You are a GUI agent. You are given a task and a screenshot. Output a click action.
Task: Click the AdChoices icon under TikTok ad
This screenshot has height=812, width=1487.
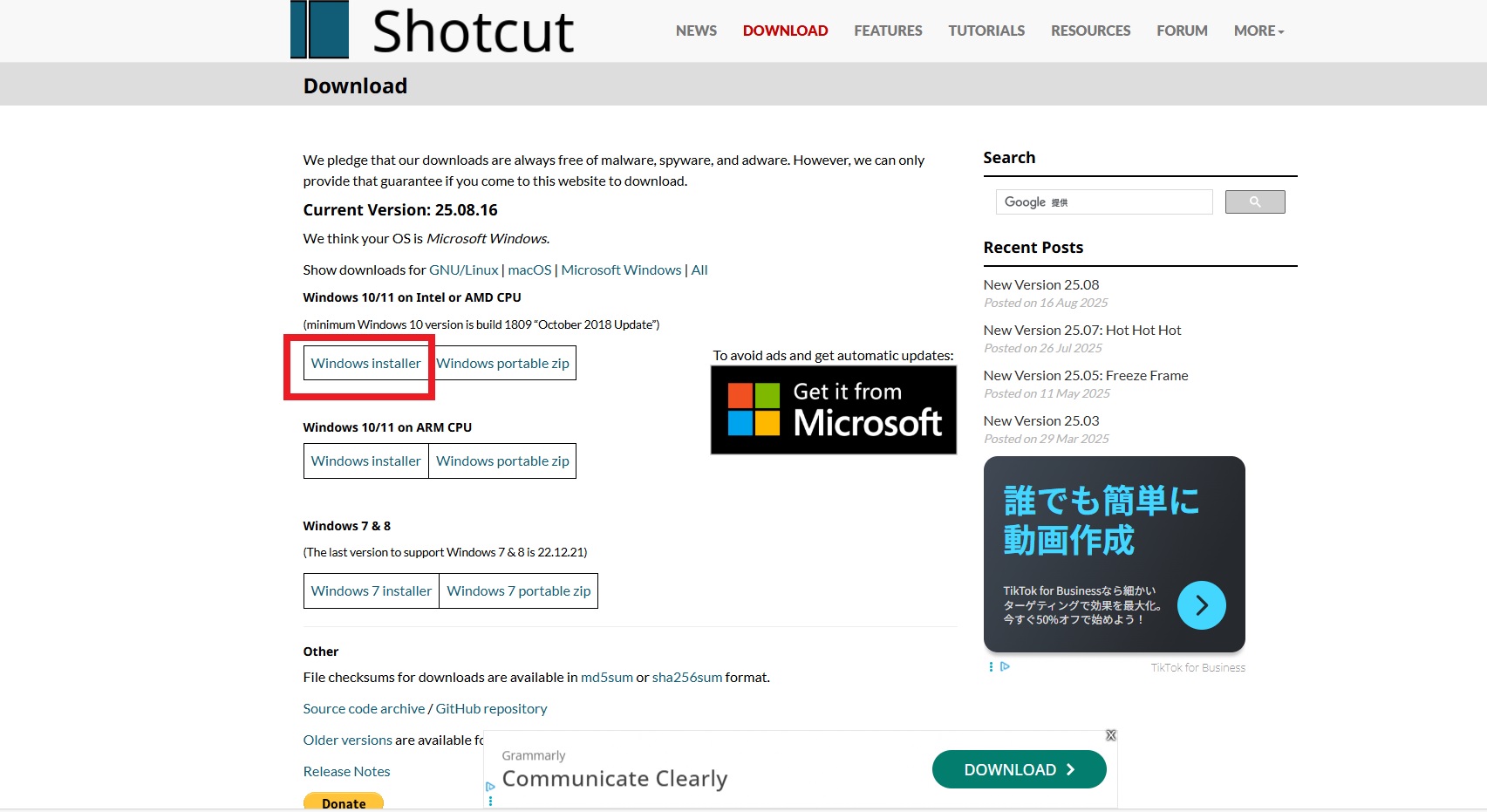[x=1005, y=666]
